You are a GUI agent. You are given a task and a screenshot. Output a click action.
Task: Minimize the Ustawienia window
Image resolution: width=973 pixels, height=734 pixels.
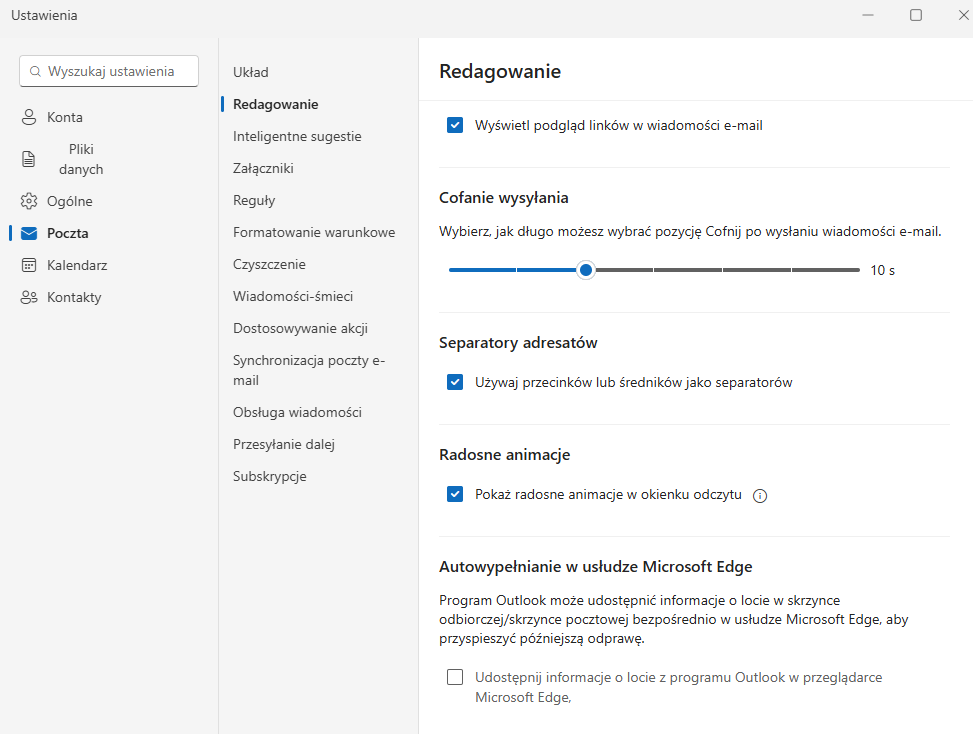(x=868, y=15)
